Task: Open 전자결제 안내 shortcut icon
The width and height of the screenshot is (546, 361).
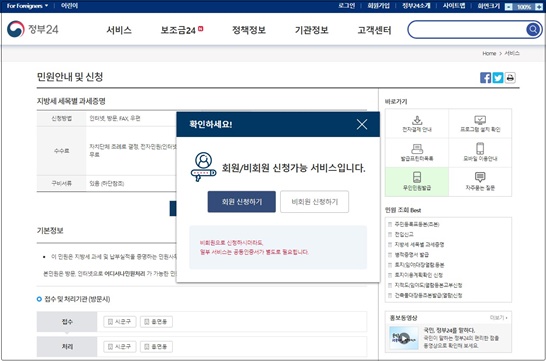Action: [x=417, y=124]
